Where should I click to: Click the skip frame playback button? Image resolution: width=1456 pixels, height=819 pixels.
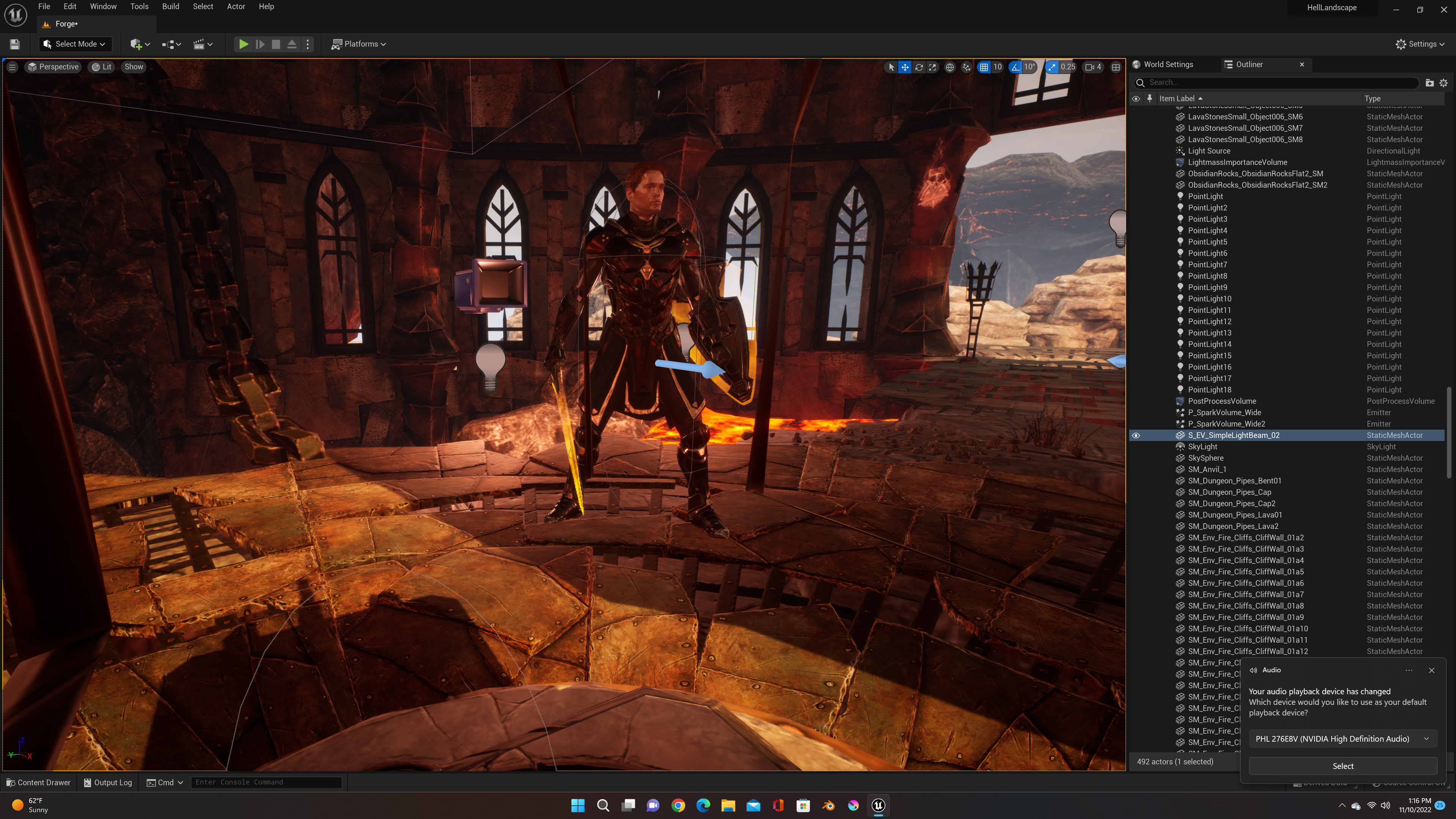pos(260,44)
